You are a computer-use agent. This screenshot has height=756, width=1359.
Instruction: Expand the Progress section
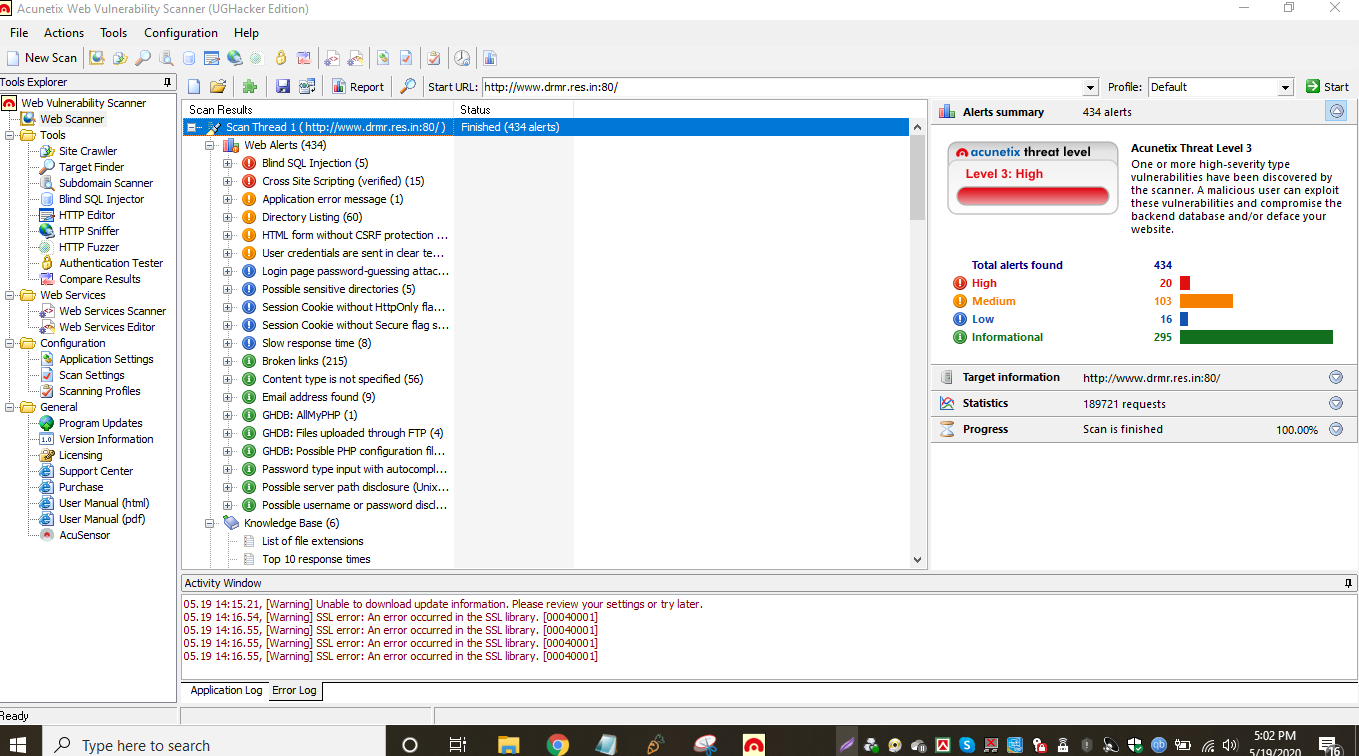[1335, 429]
